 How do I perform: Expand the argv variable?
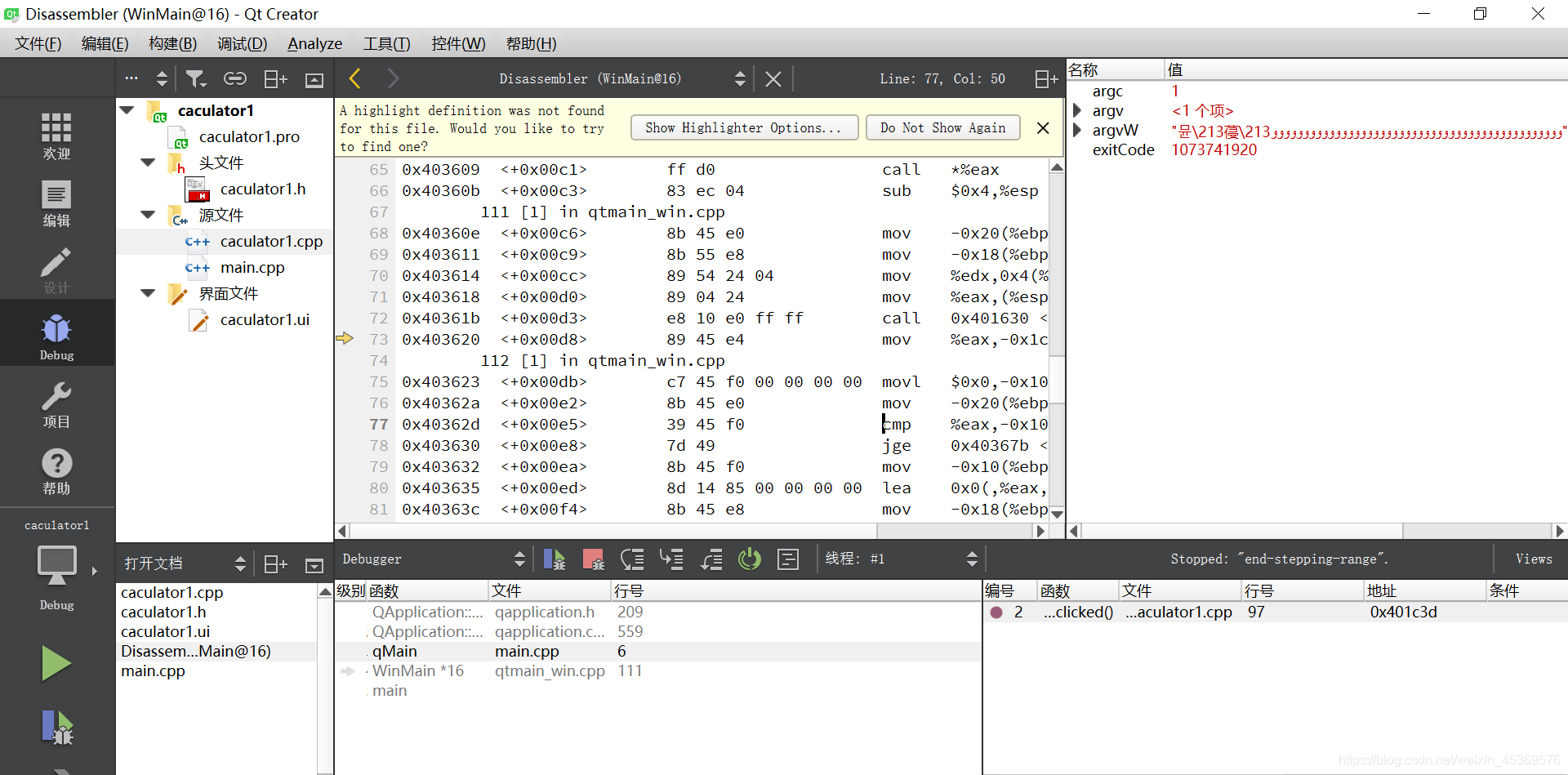pos(1077,110)
